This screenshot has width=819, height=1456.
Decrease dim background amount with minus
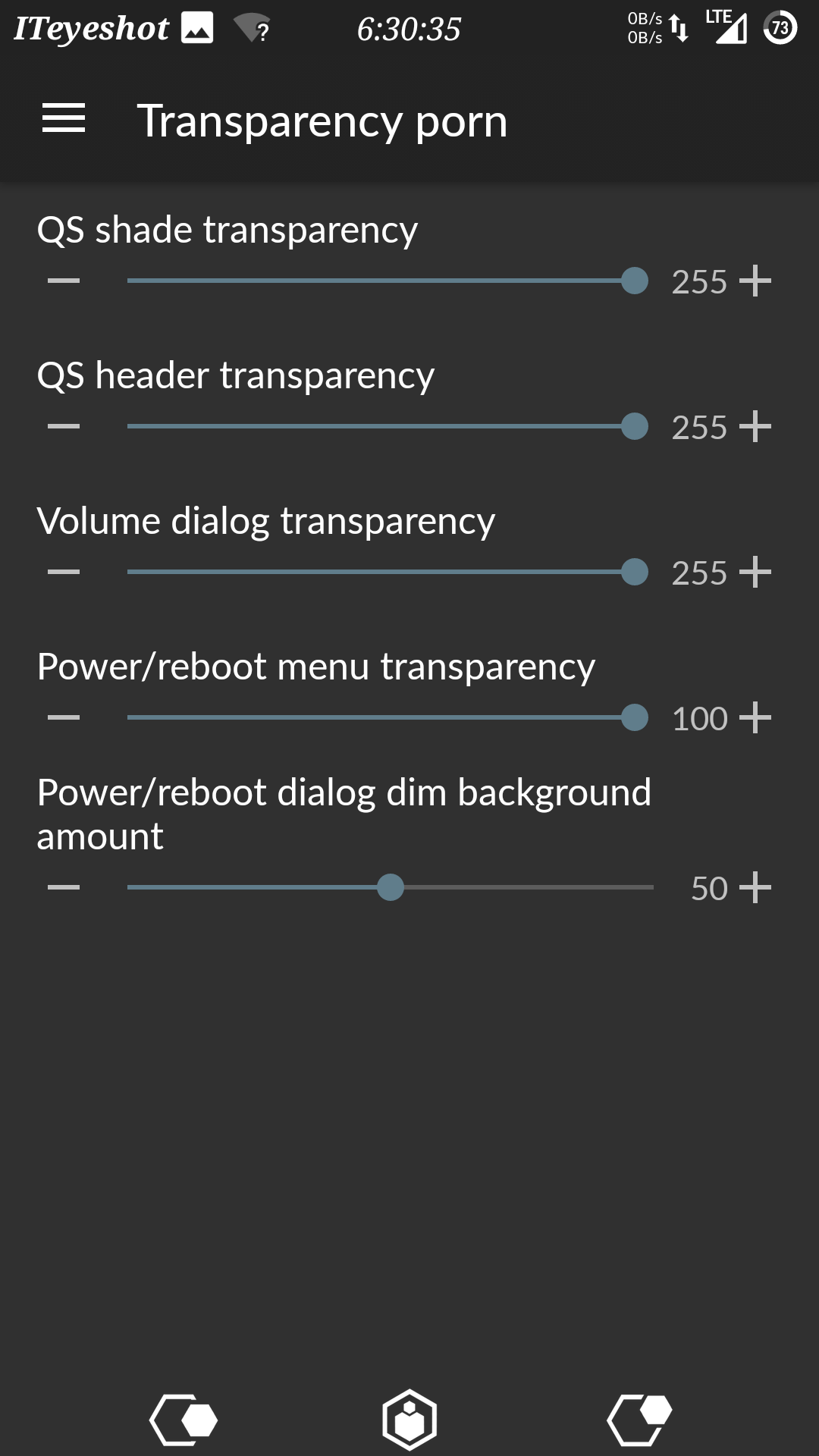(64, 887)
